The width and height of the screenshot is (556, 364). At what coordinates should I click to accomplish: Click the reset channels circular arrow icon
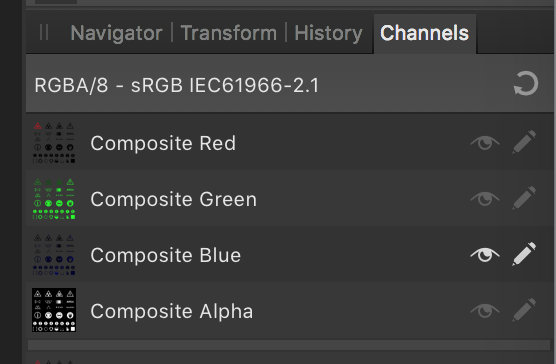(x=526, y=84)
